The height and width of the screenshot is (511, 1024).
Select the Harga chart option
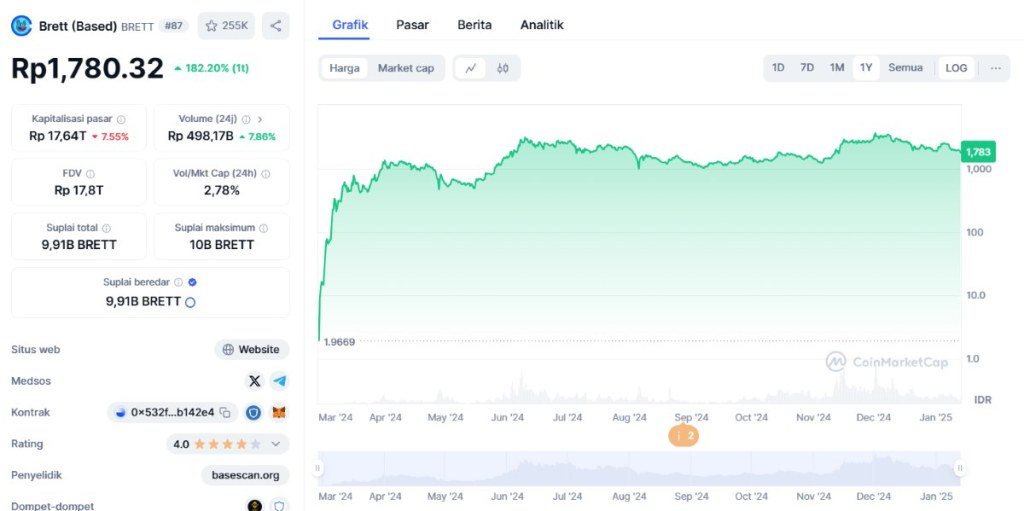(345, 68)
